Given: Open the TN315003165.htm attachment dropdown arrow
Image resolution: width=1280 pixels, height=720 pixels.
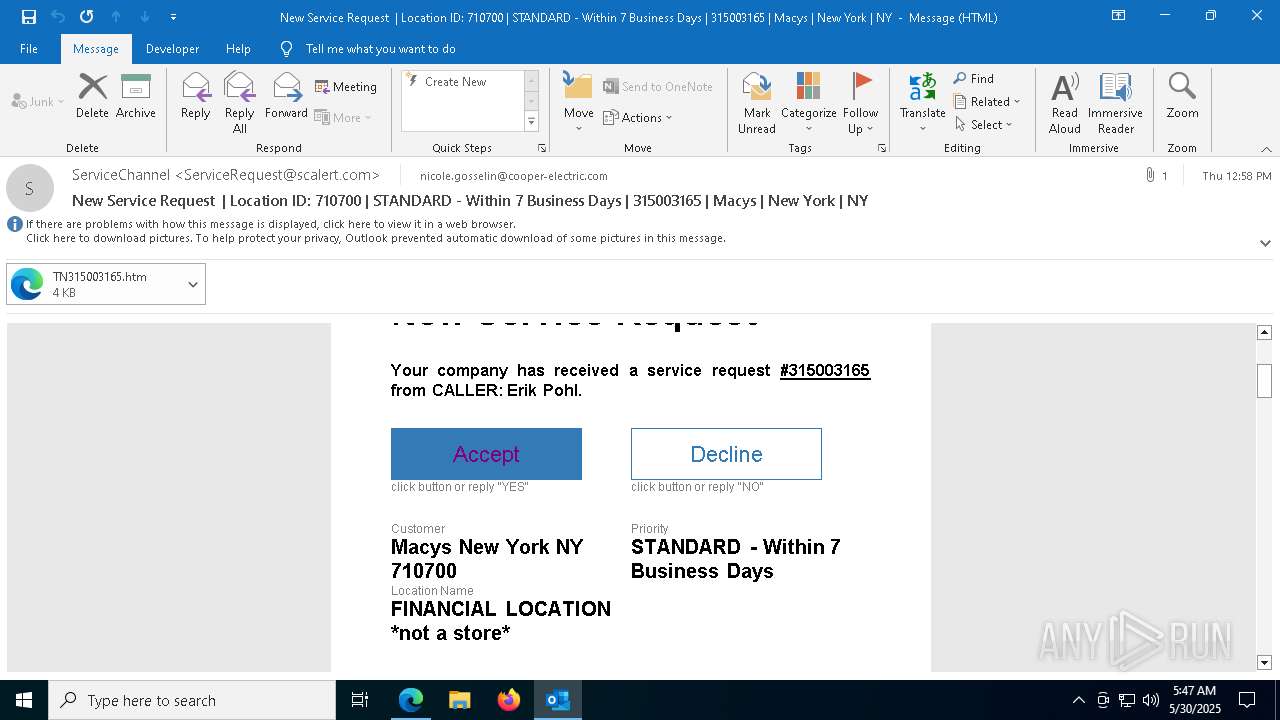Looking at the screenshot, I should [x=193, y=284].
